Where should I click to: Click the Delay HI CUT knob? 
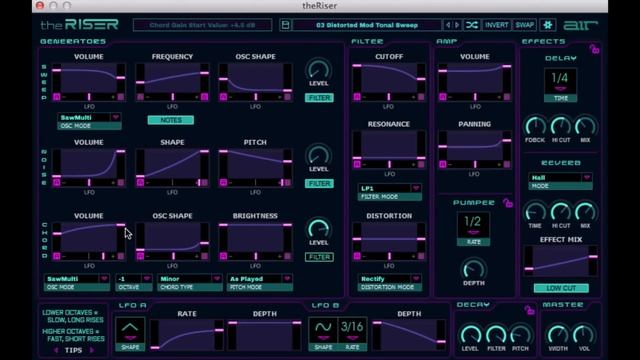point(561,126)
